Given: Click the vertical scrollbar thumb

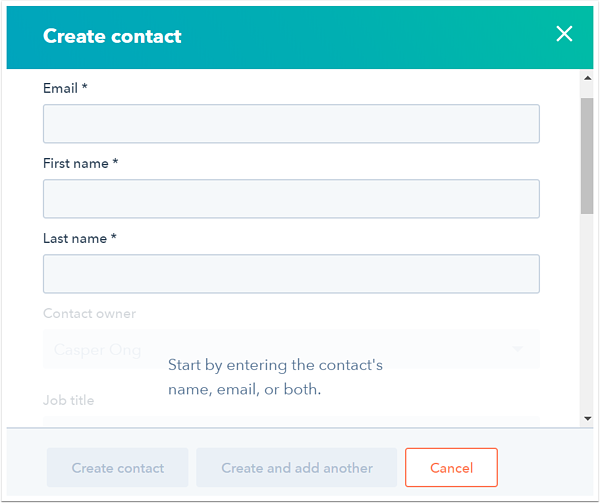Looking at the screenshot, I should (587, 155).
